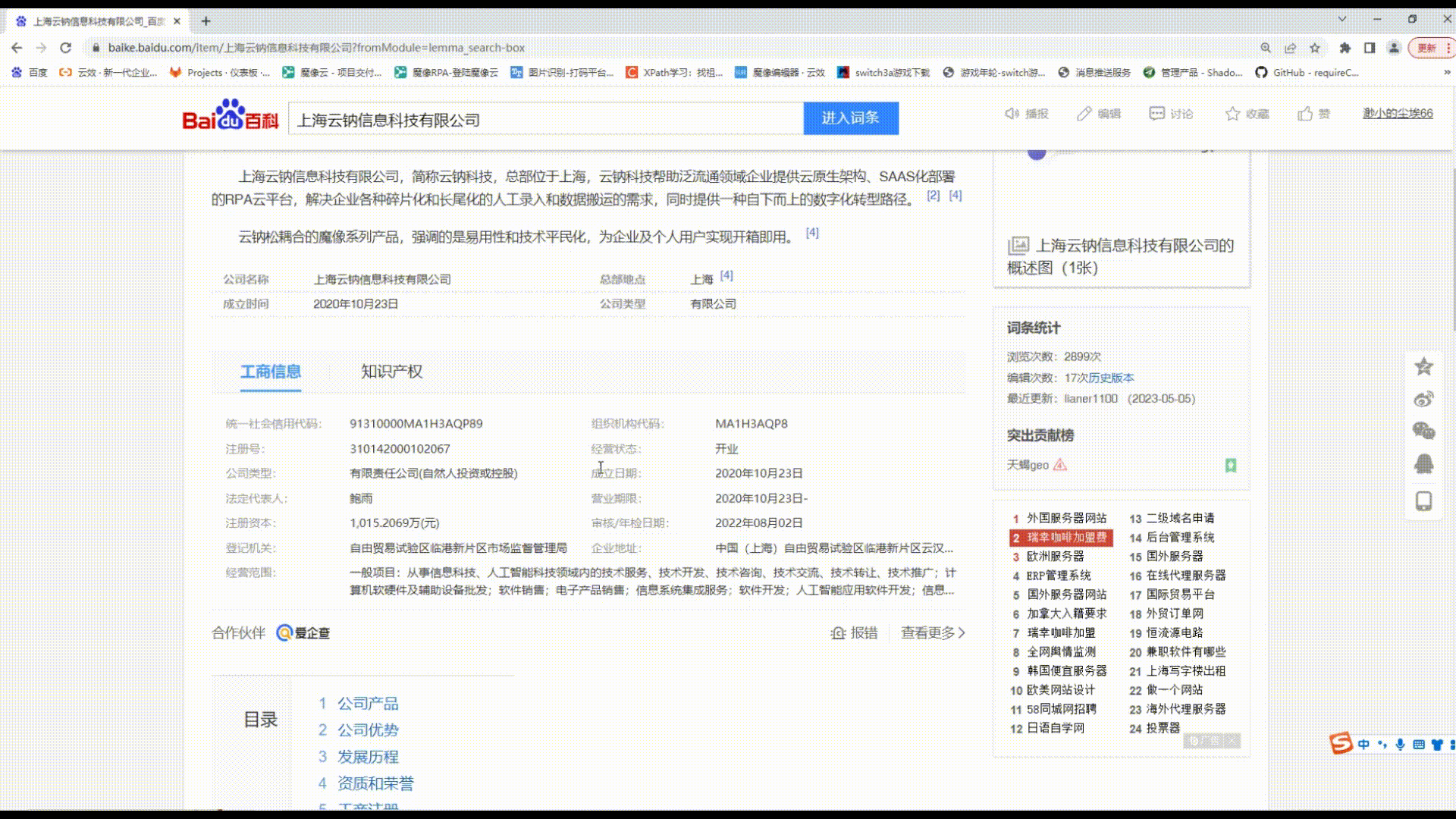Open the tab search dropdown arrow
The image size is (1456, 819).
[1342, 20]
